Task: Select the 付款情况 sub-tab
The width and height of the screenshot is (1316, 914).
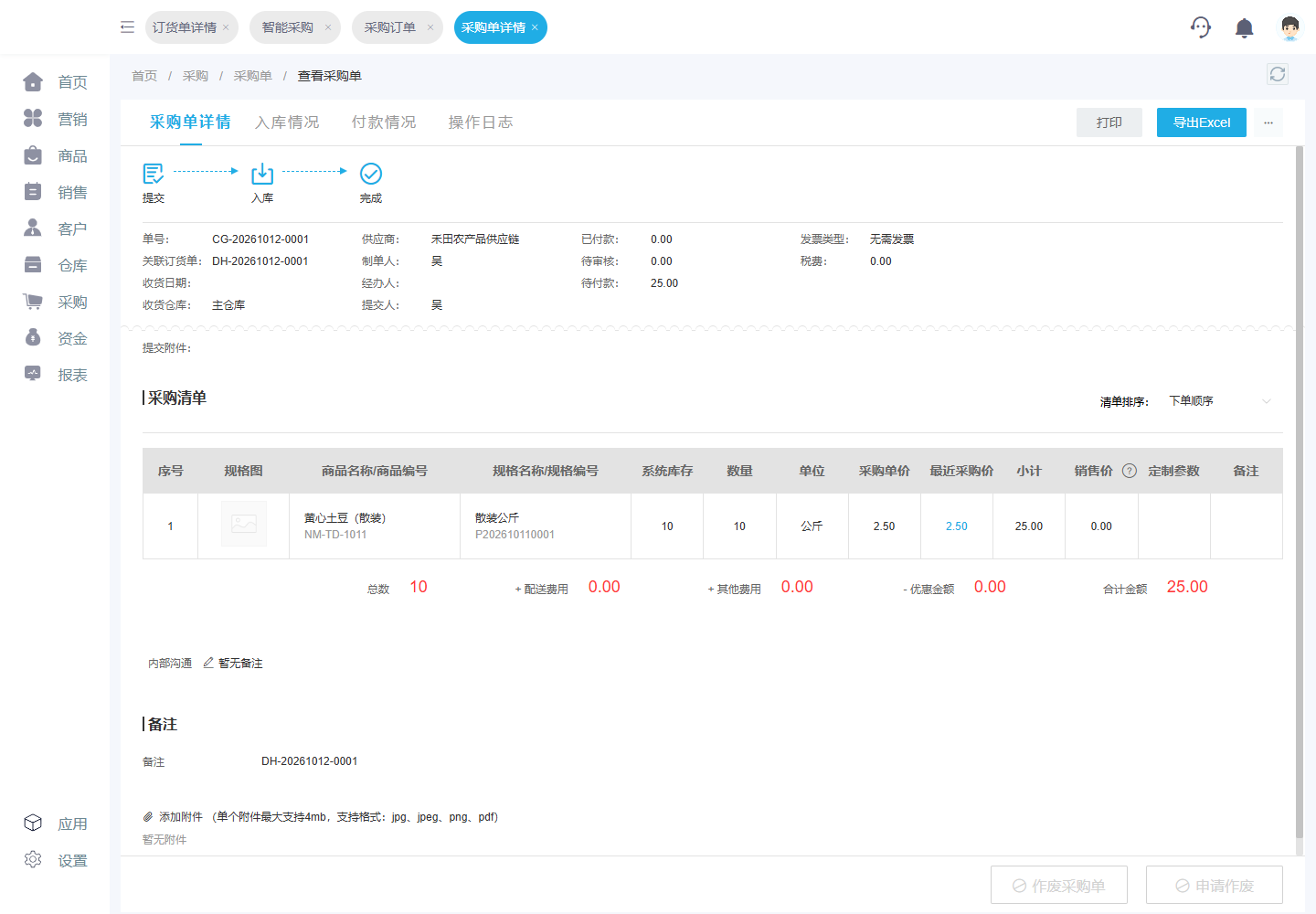Action: click(x=384, y=122)
